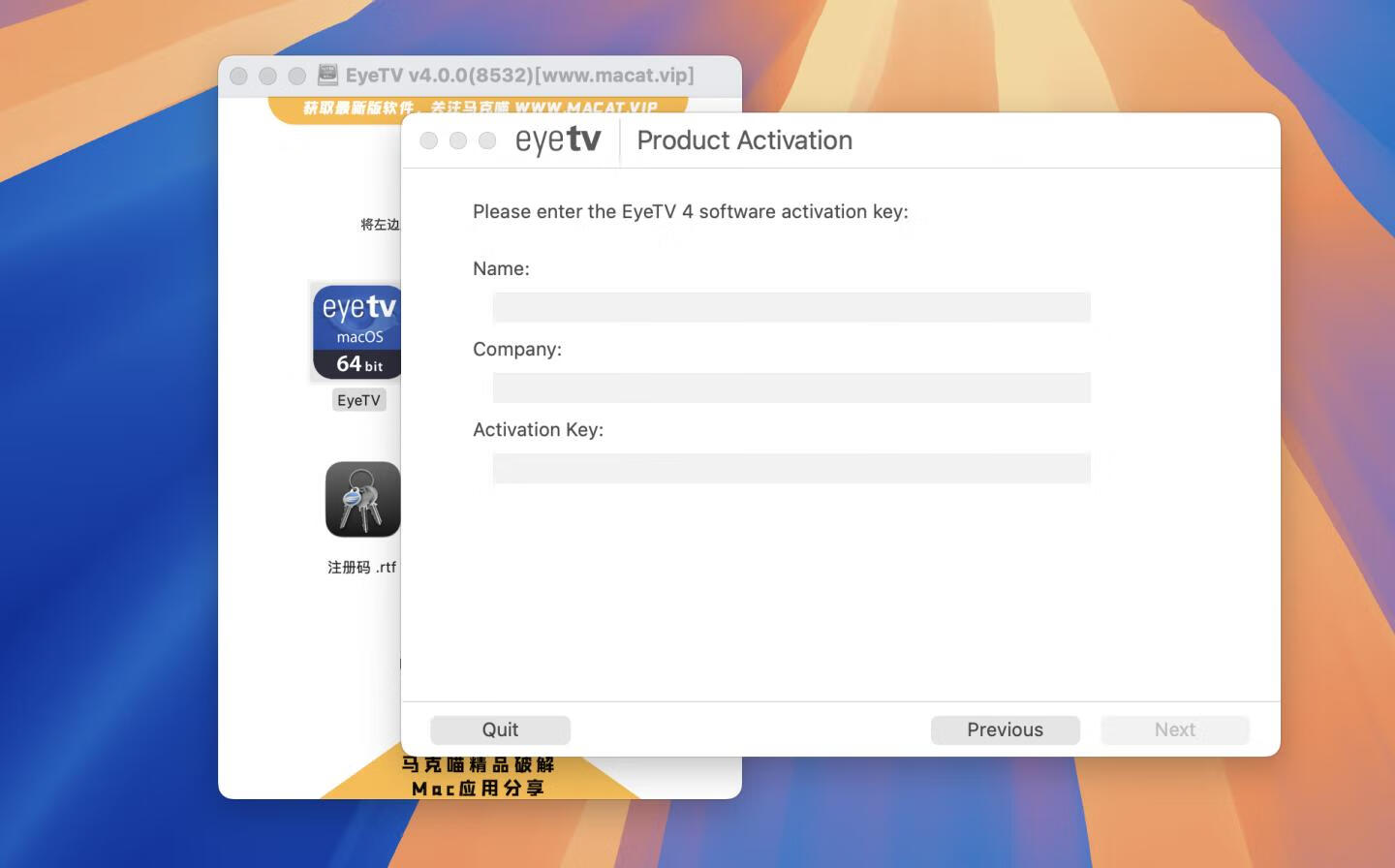Screen dimensions: 1395x868
Task: Open the keychain keys registration file icon
Action: (x=362, y=499)
